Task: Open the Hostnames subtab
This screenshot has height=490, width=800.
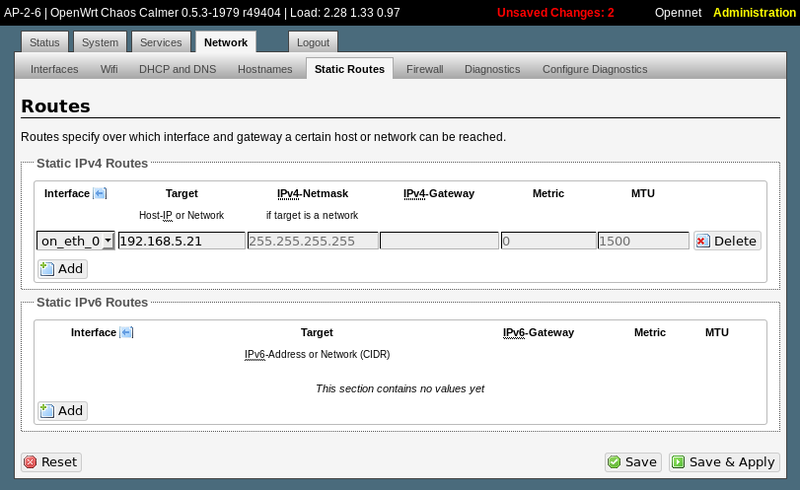Action: tap(265, 69)
